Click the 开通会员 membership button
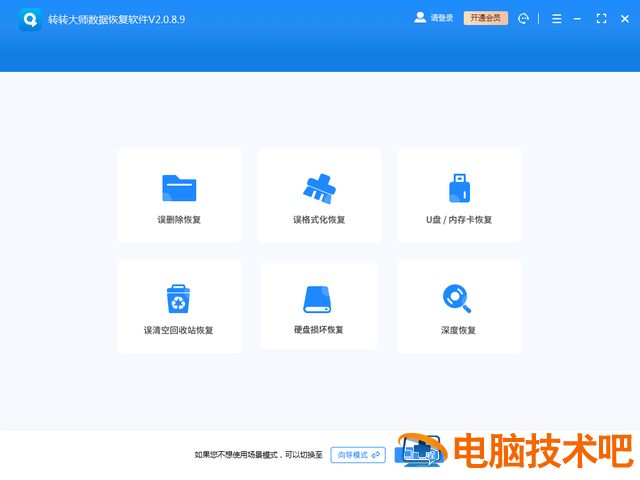Screen dimensions: 640x480 click(486, 18)
